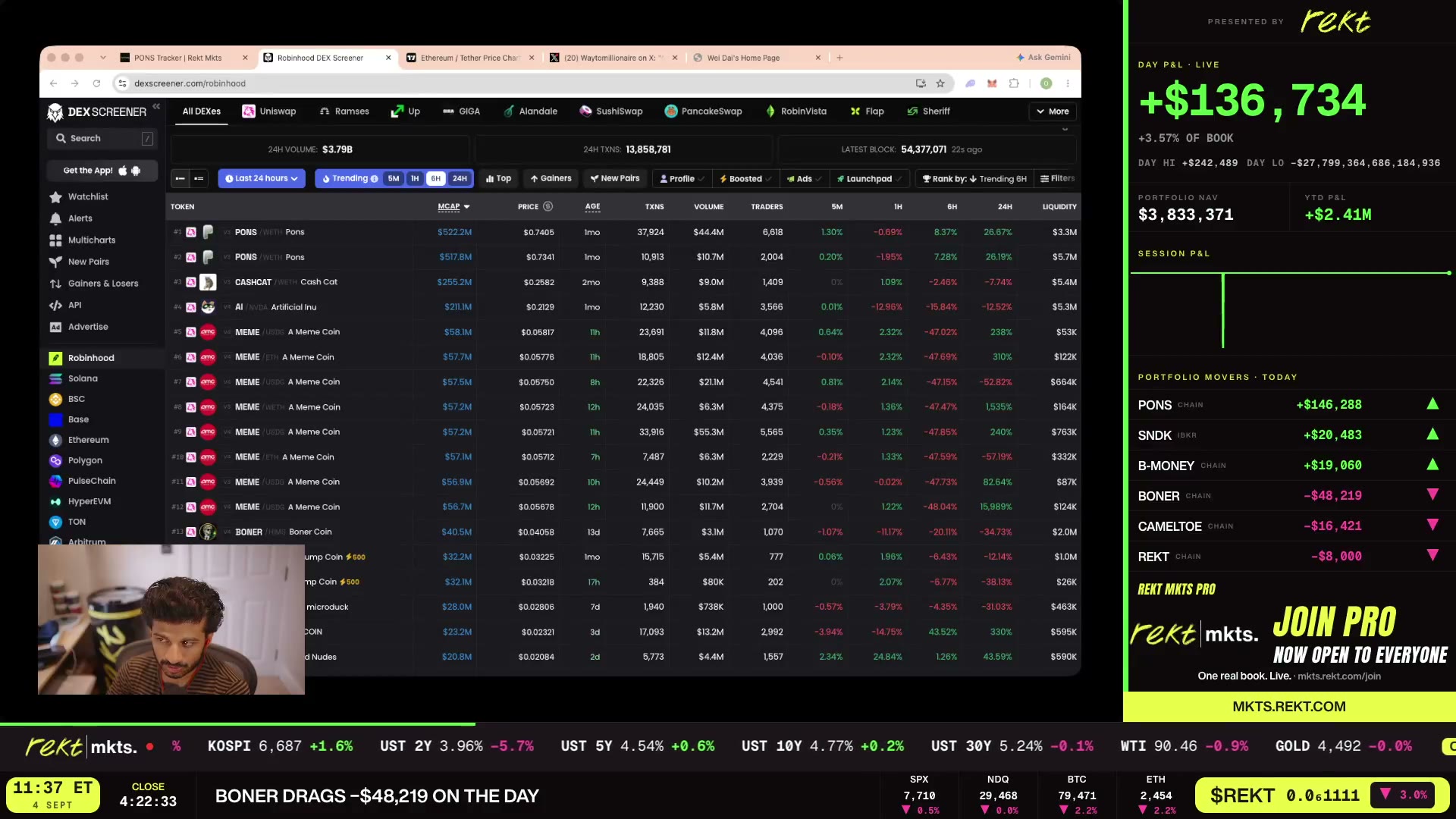The image size is (1456, 819).
Task: Switch to the Uniswap DEX tab
Action: pyautogui.click(x=269, y=111)
